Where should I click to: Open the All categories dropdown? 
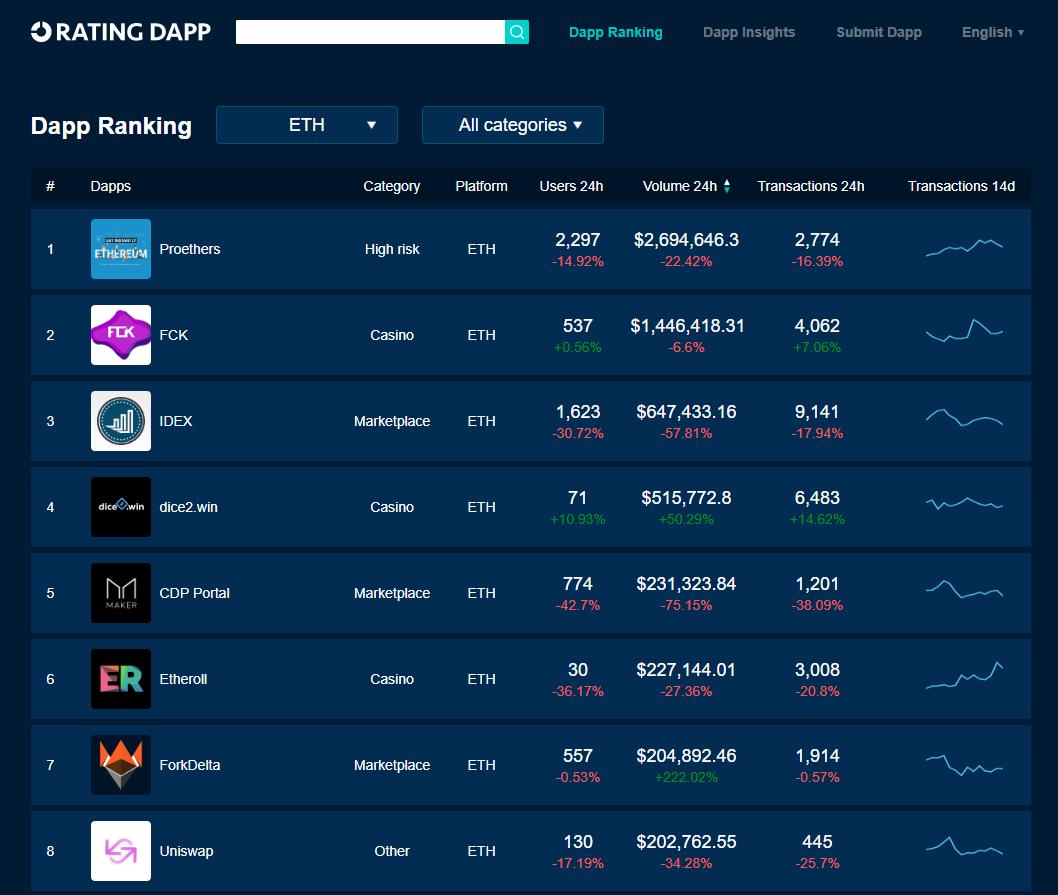pos(513,125)
